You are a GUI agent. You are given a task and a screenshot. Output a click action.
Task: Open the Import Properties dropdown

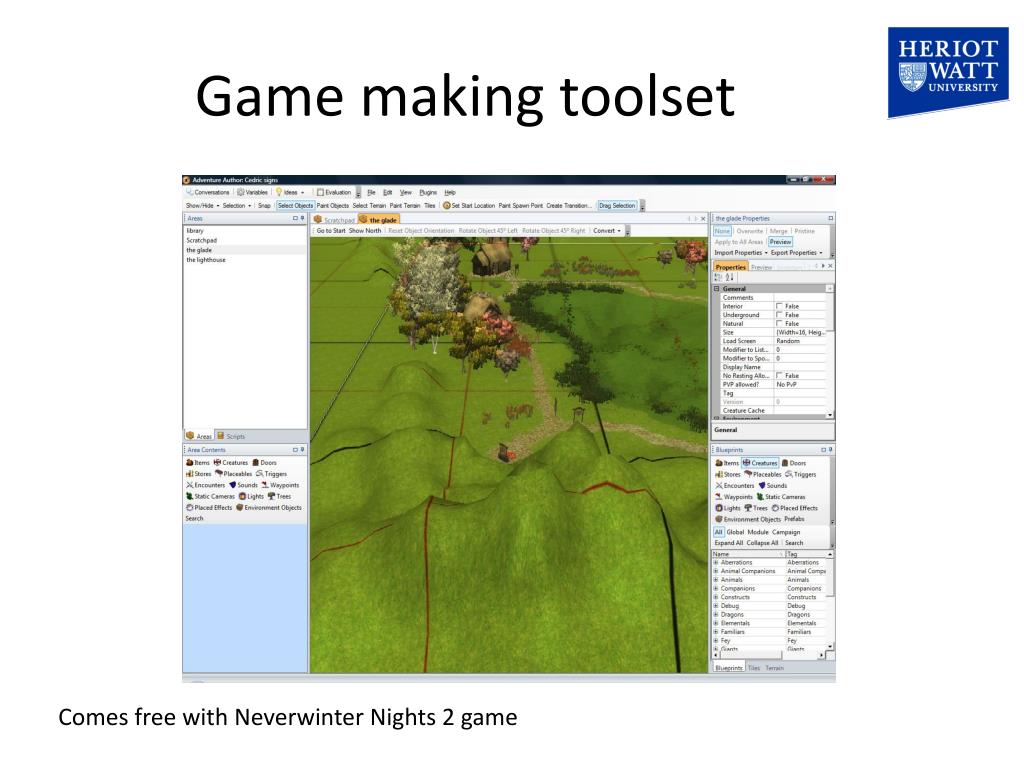[x=741, y=253]
